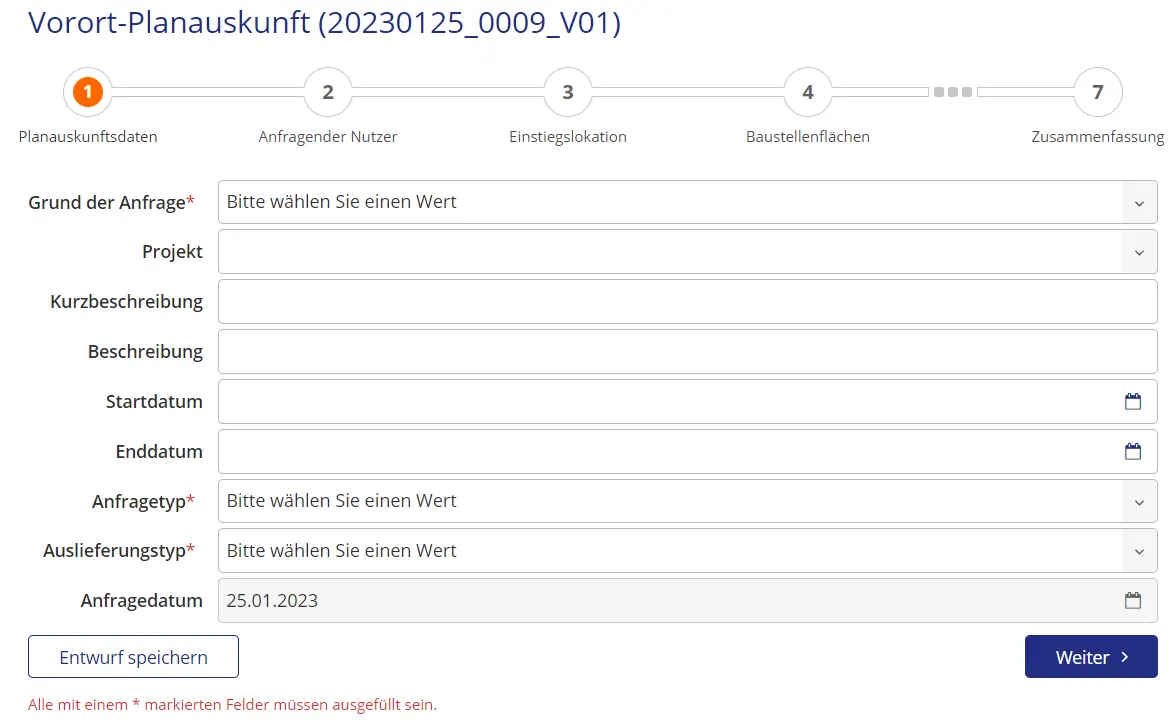
Task: Open the Auslieferungstyp dropdown
Action: coord(1138,550)
